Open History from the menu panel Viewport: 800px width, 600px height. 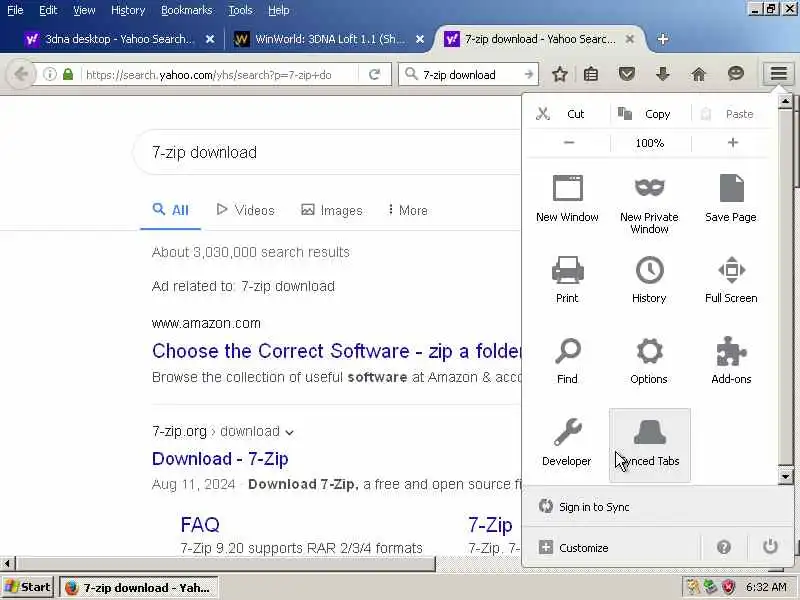tap(649, 280)
